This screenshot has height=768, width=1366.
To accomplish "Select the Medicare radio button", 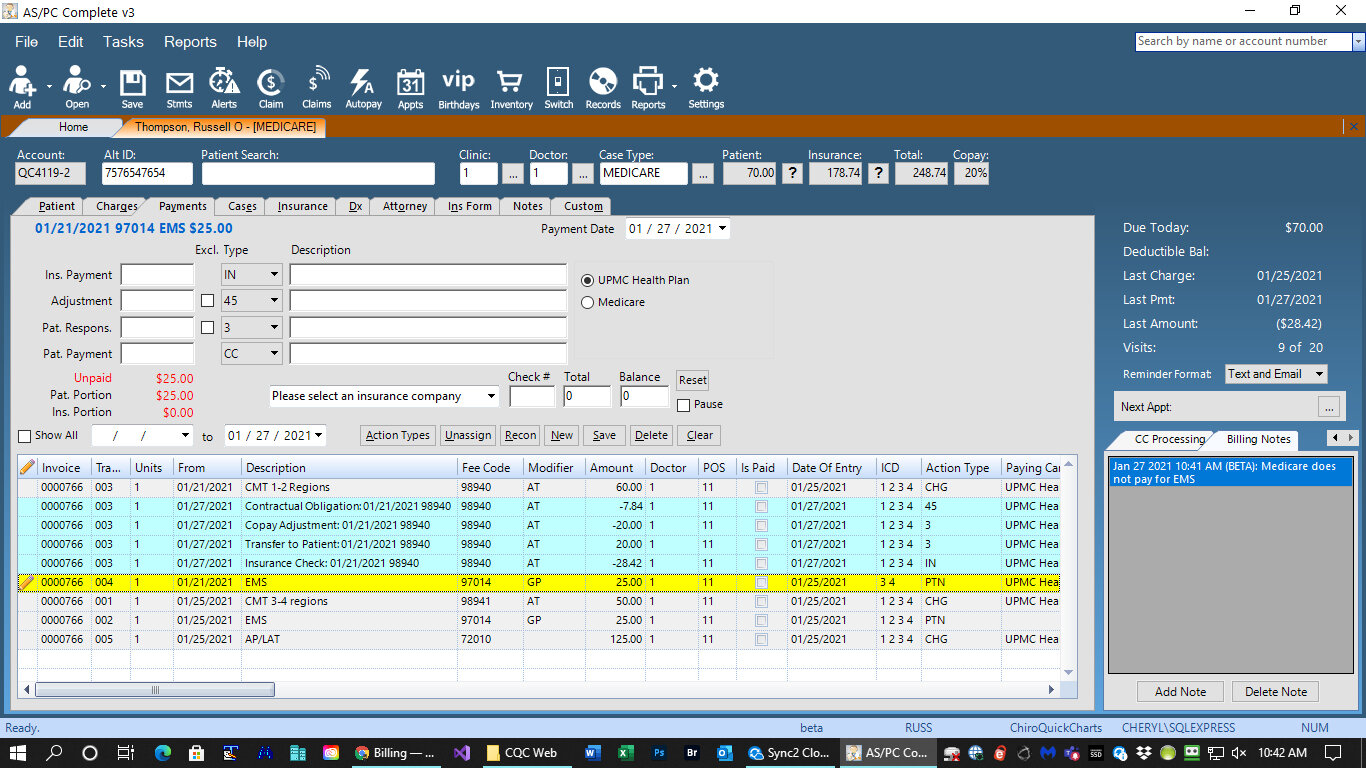I will (x=588, y=302).
